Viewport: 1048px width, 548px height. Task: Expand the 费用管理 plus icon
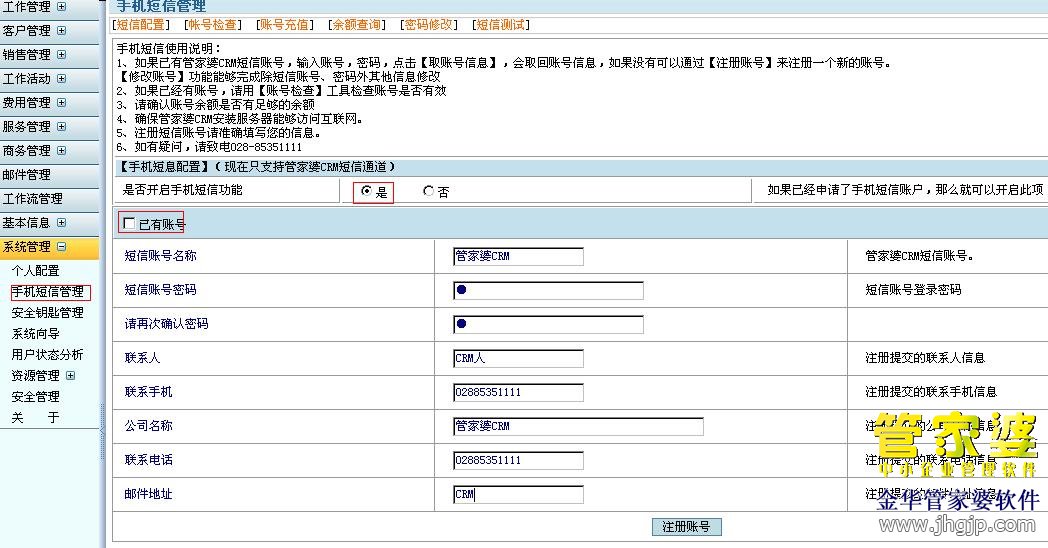coord(61,102)
